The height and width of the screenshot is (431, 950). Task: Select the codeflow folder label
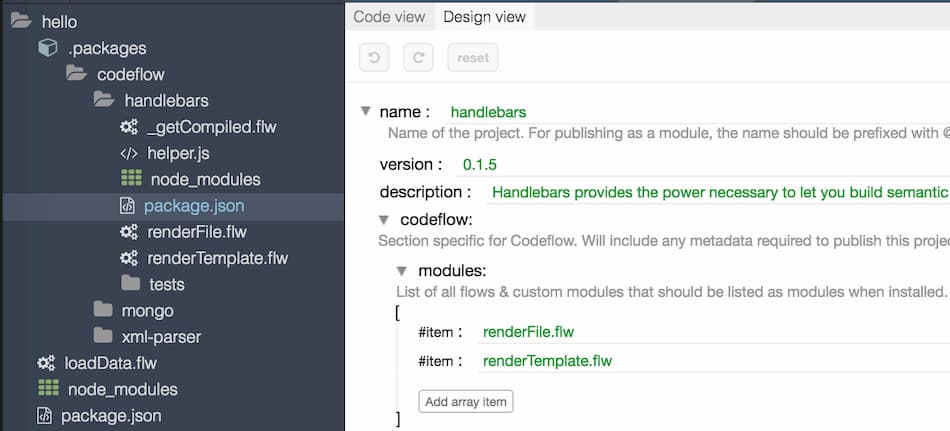(131, 75)
